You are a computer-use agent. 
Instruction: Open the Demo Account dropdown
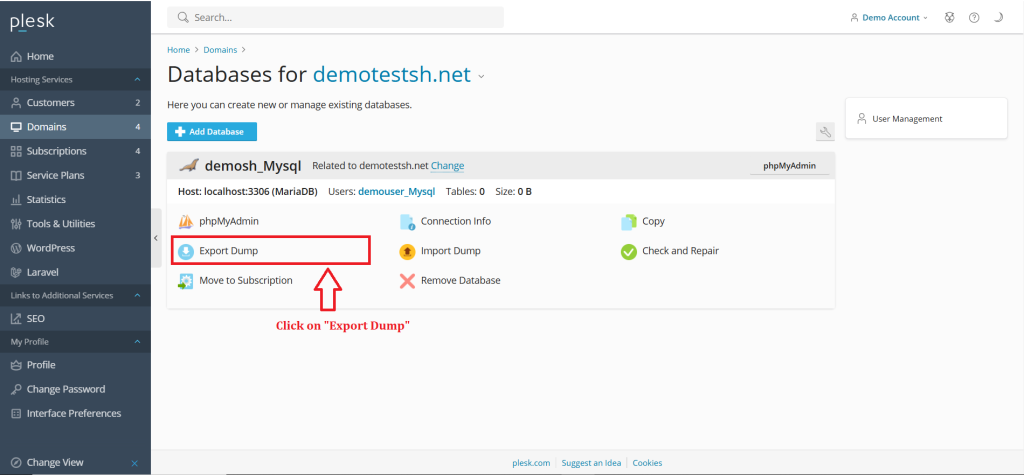tap(889, 18)
